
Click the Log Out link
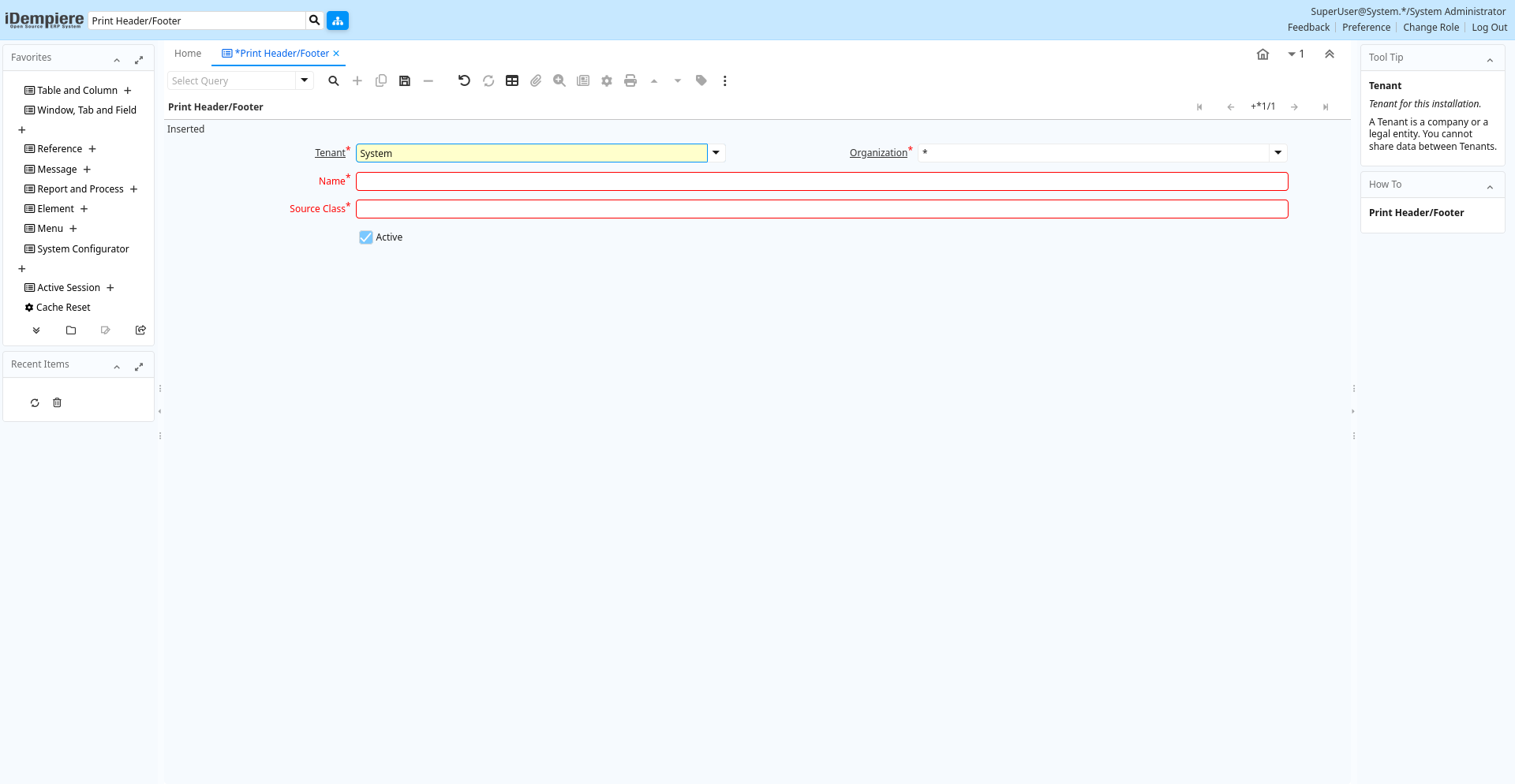point(1489,28)
